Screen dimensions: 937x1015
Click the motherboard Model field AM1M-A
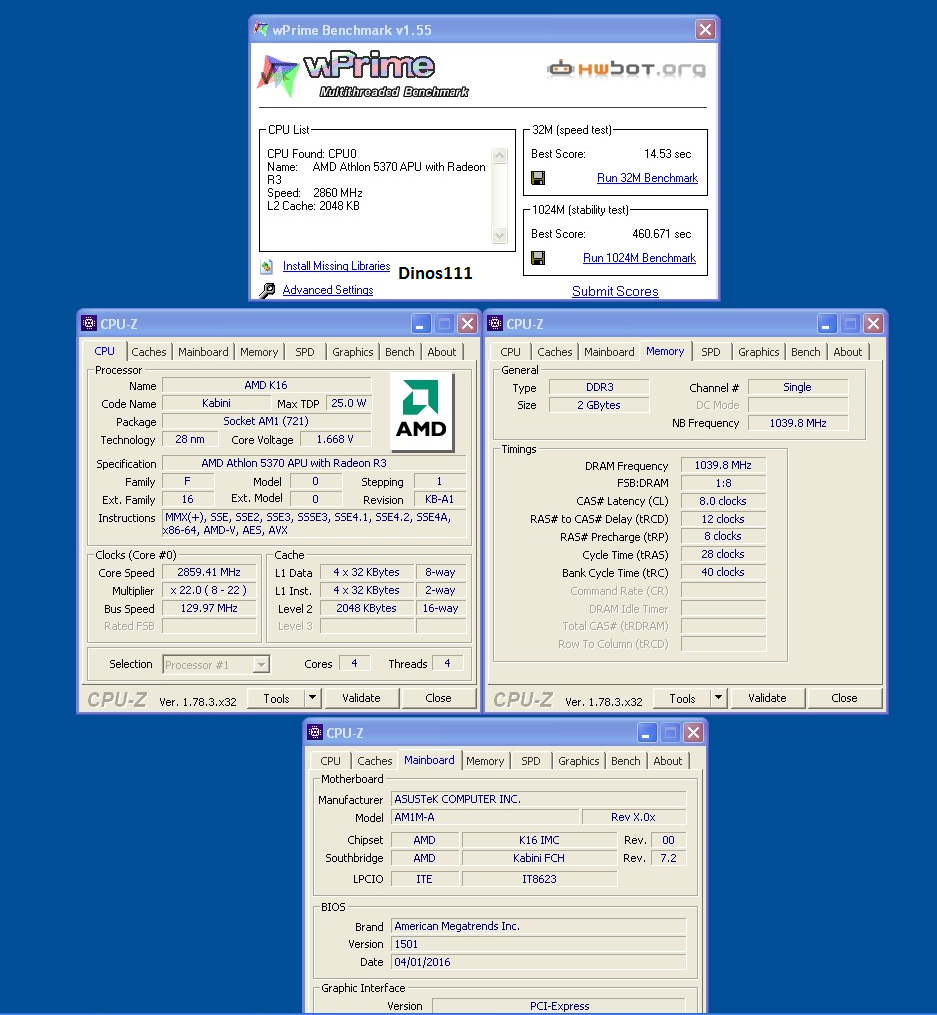pos(485,818)
